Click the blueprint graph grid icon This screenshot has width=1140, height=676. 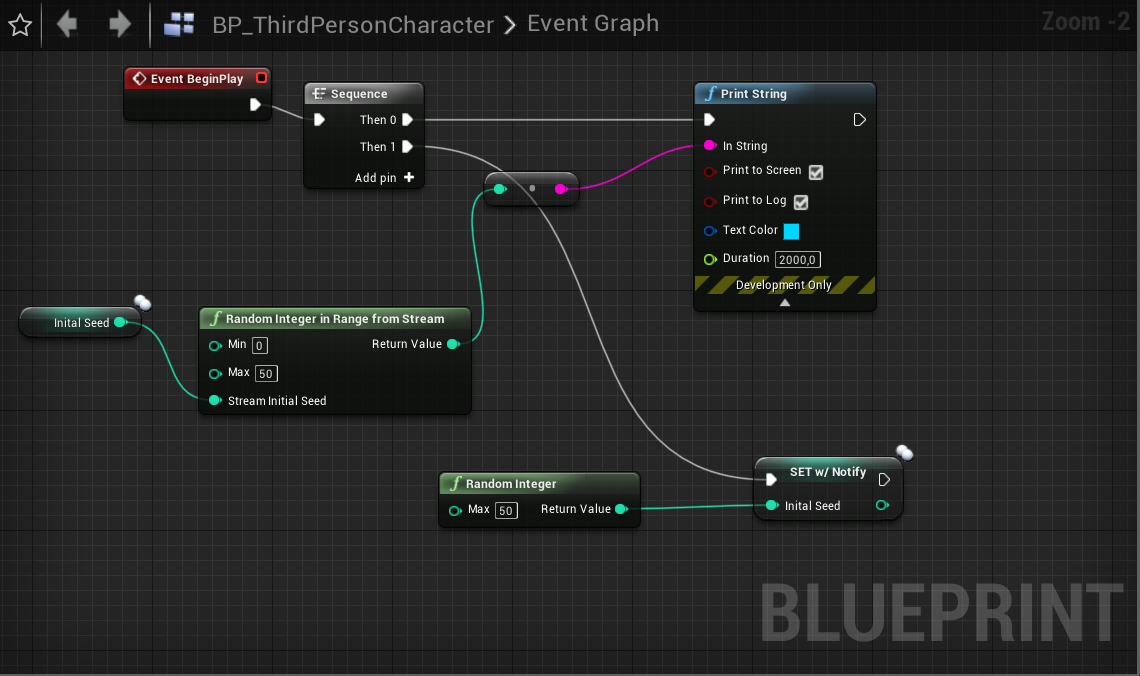point(179,24)
